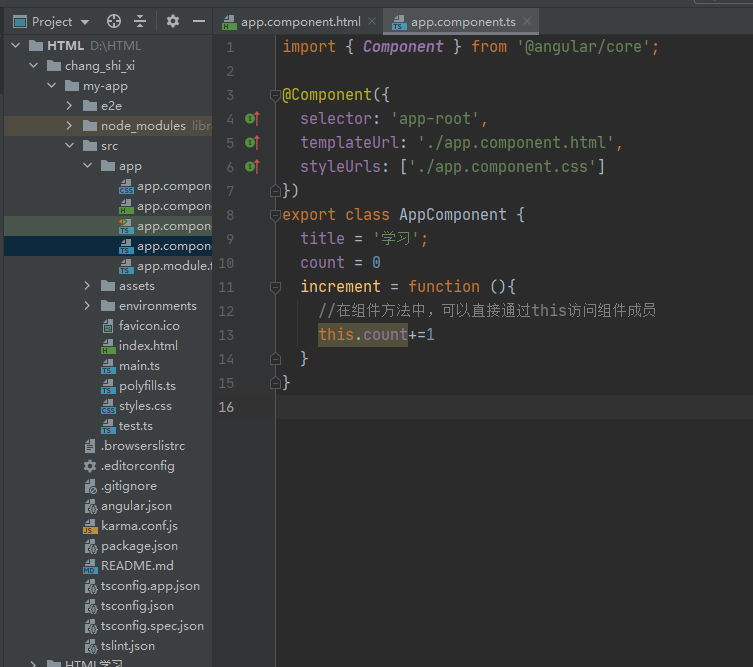Expand the e2e folder
This screenshot has height=667, width=753.
69,106
